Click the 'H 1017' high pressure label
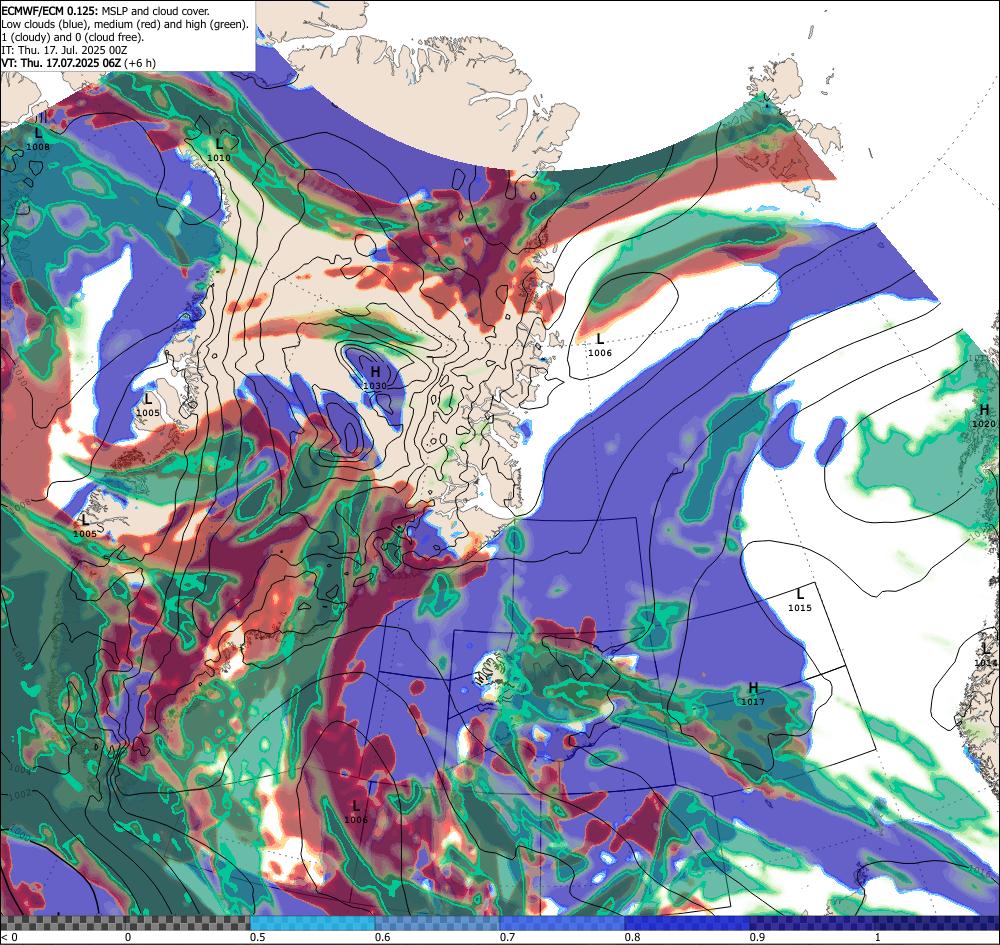 (753, 694)
